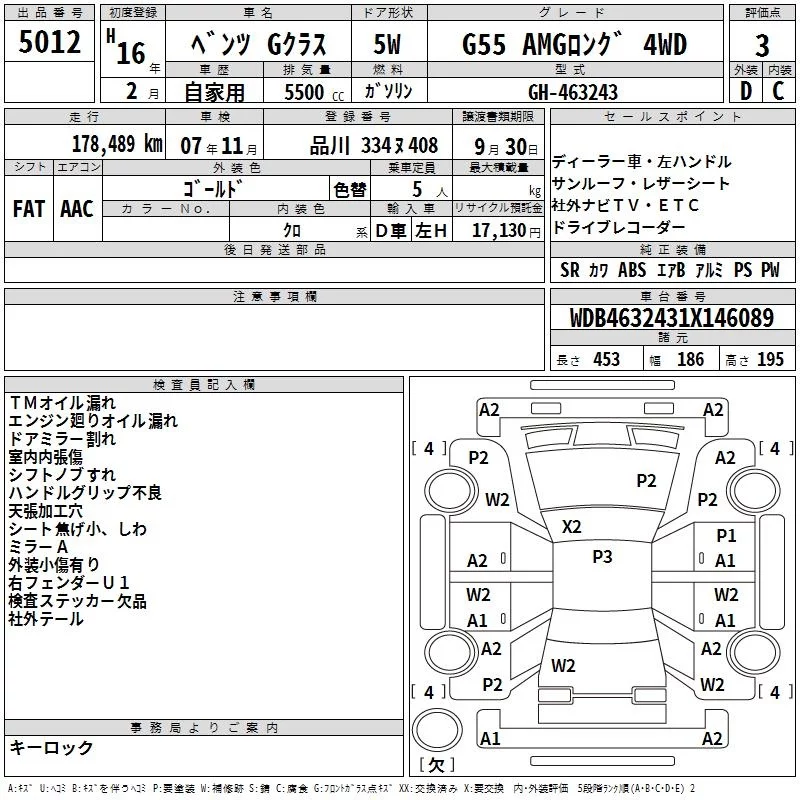Click the interior color クロ
This screenshot has width=800, height=800.
tap(292, 231)
